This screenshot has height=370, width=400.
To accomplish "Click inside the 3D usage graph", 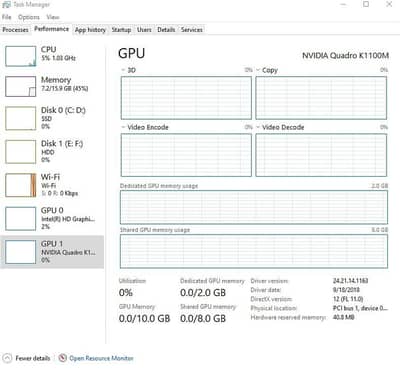I will pos(186,98).
